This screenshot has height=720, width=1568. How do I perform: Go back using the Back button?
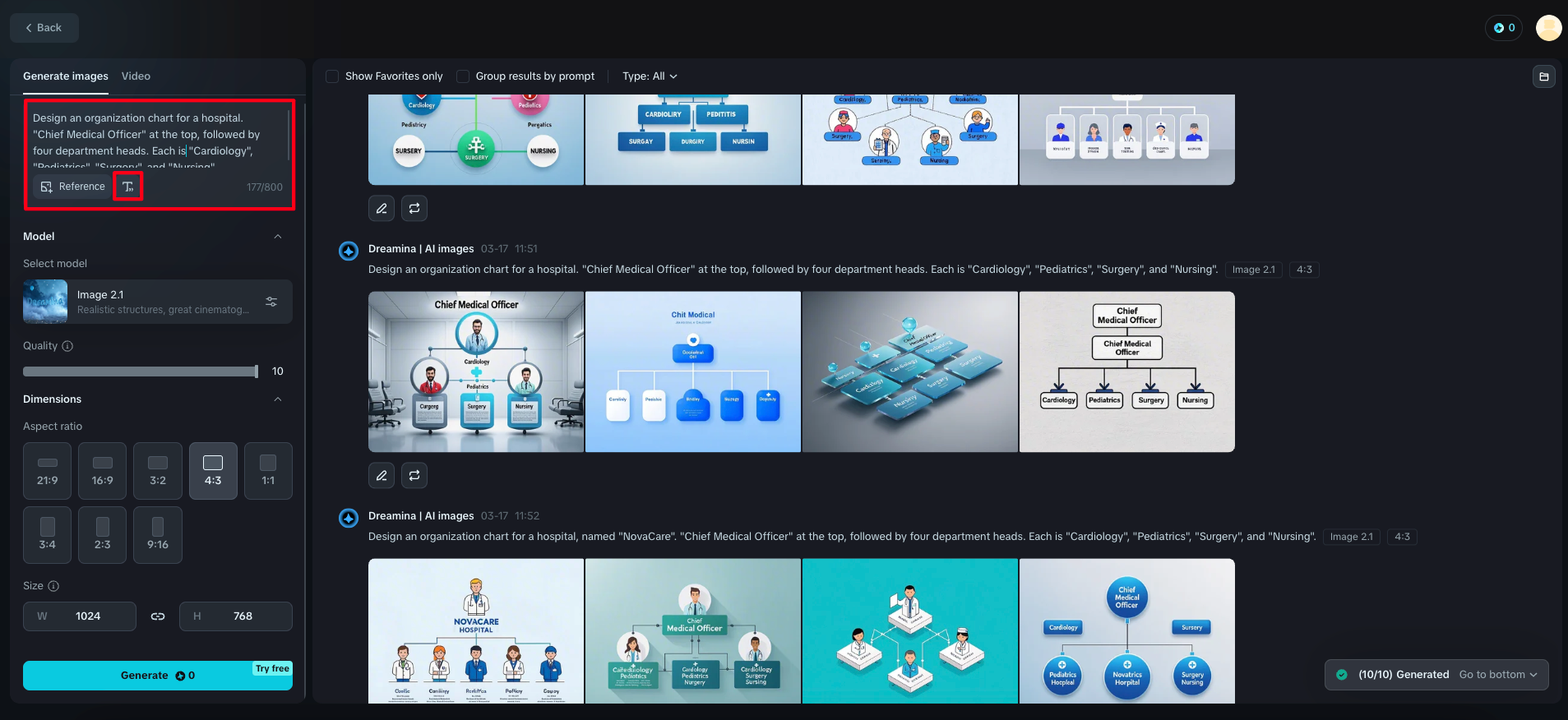pos(44,28)
